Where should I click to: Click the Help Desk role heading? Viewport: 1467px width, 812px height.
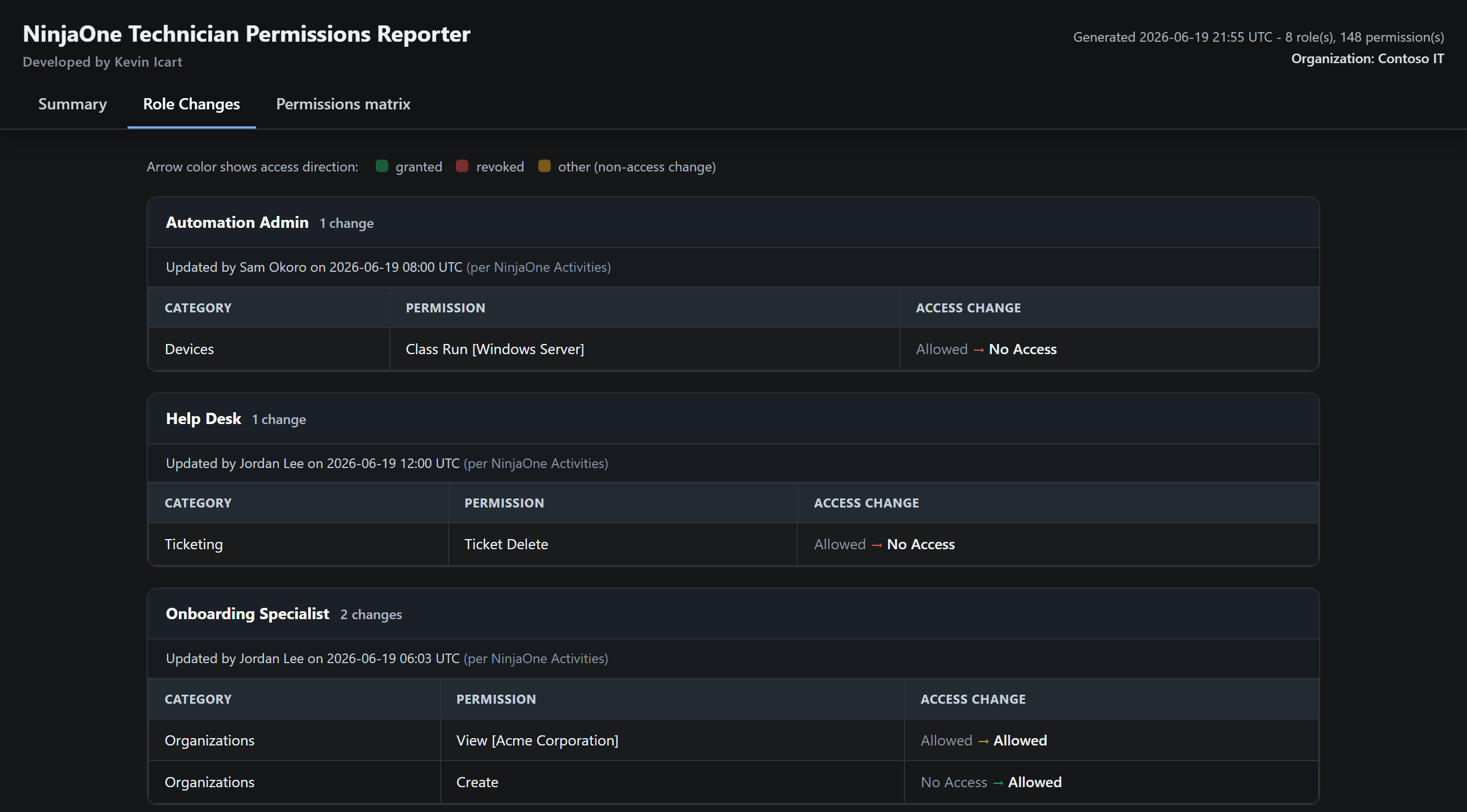[203, 419]
